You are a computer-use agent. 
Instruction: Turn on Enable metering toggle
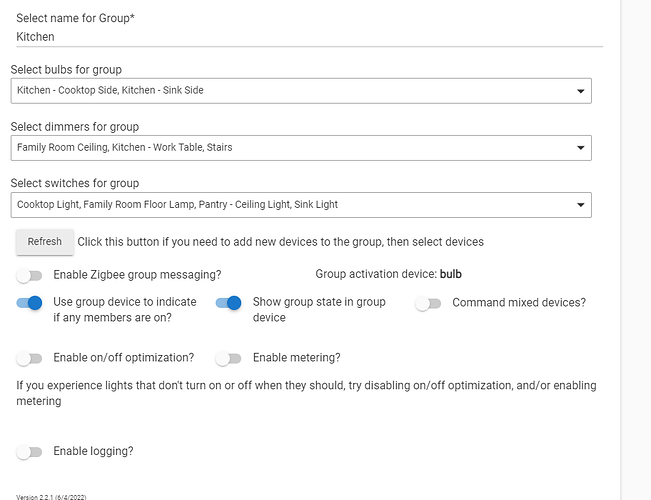[x=228, y=358]
